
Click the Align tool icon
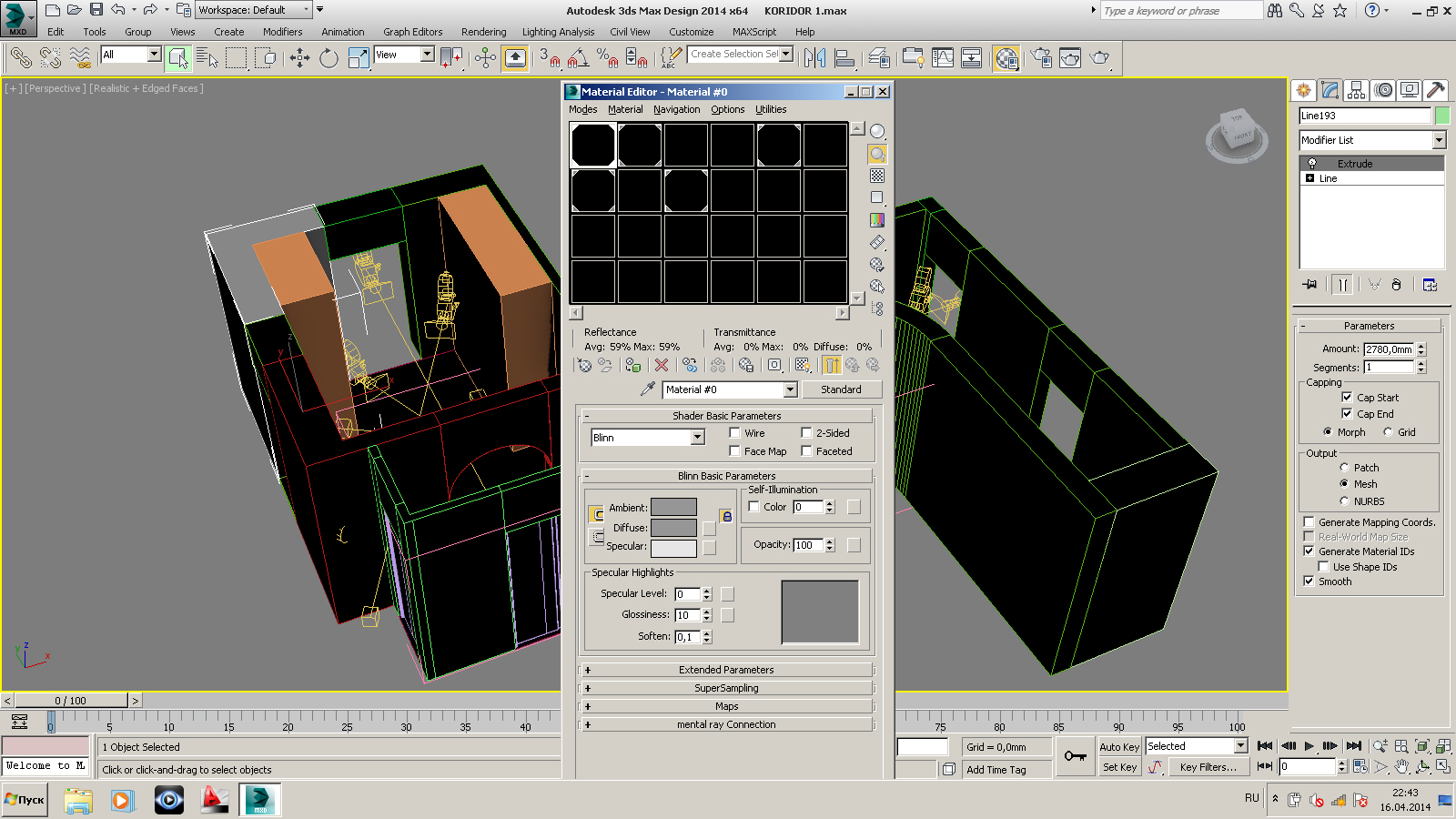(x=844, y=58)
